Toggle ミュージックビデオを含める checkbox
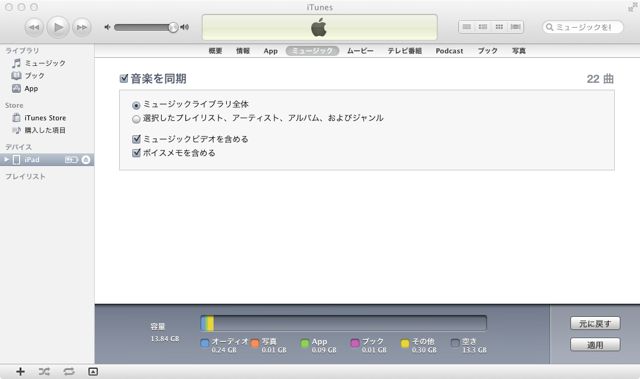This screenshot has width=640, height=379. tap(137, 139)
